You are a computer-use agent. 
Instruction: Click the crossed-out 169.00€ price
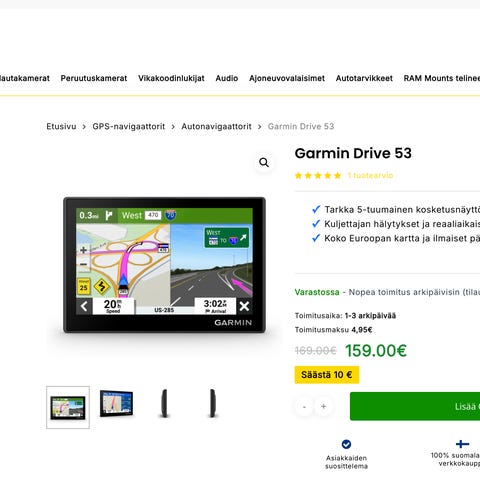[x=316, y=351]
